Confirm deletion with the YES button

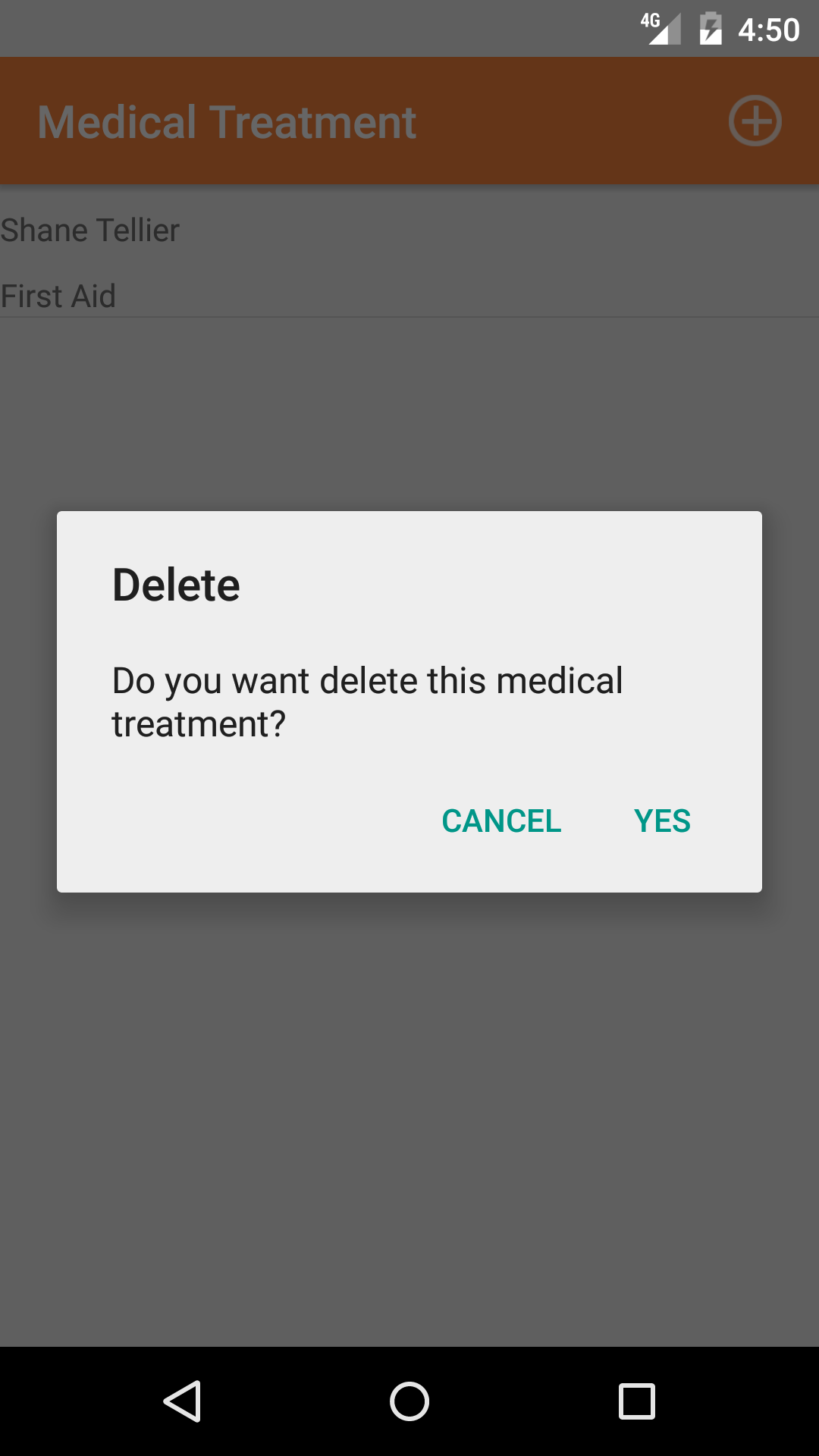pos(662,821)
